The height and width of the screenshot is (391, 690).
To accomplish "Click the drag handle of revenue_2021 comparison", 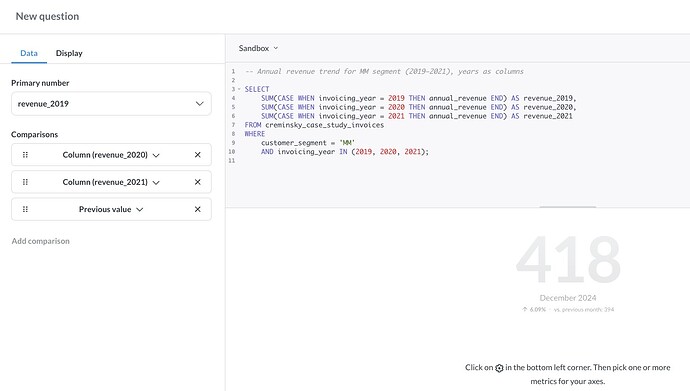I will pos(25,182).
